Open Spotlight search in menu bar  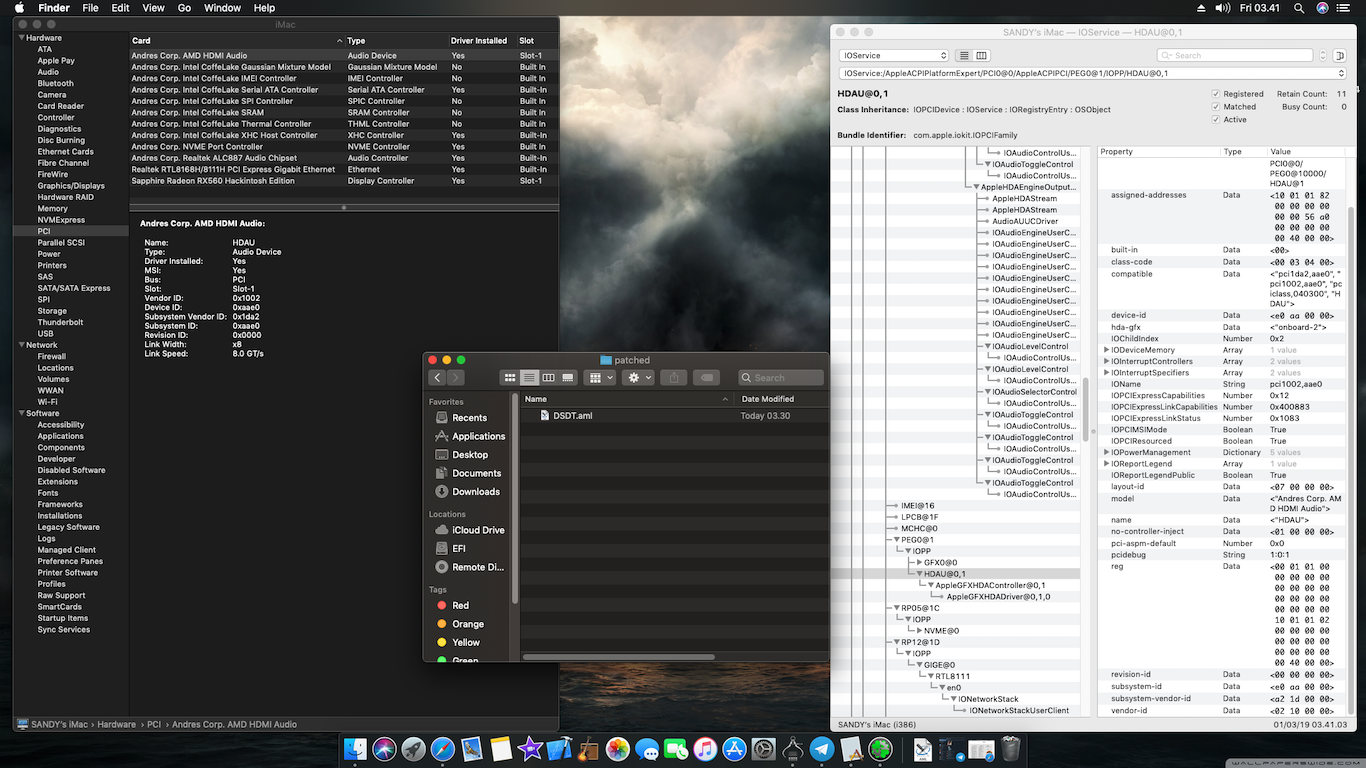[1299, 8]
